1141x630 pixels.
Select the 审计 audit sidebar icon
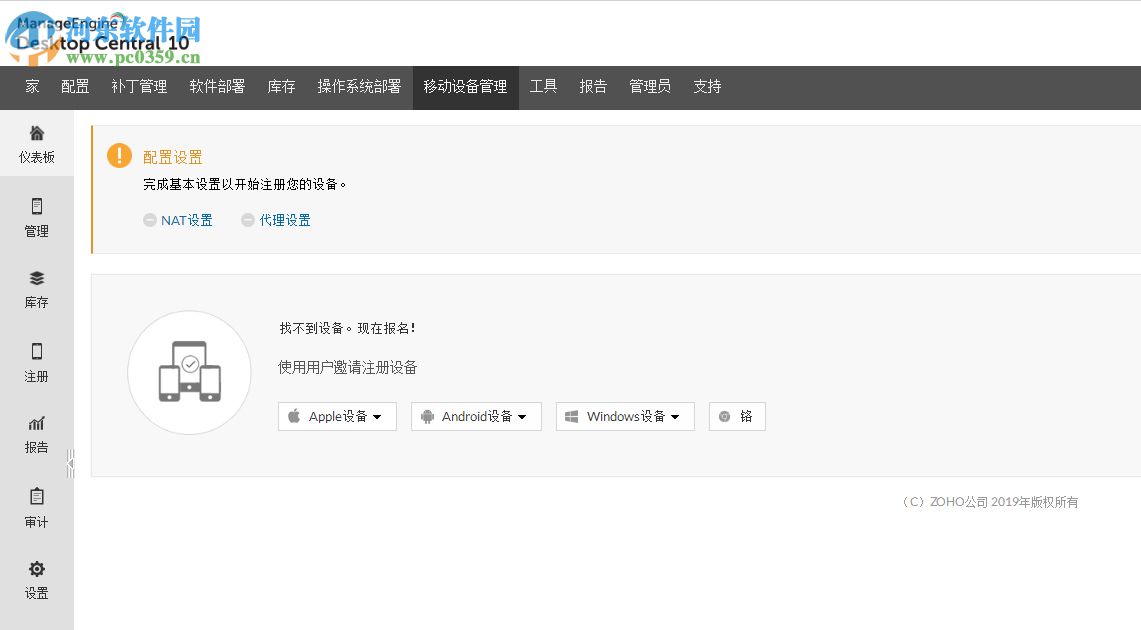click(x=36, y=507)
